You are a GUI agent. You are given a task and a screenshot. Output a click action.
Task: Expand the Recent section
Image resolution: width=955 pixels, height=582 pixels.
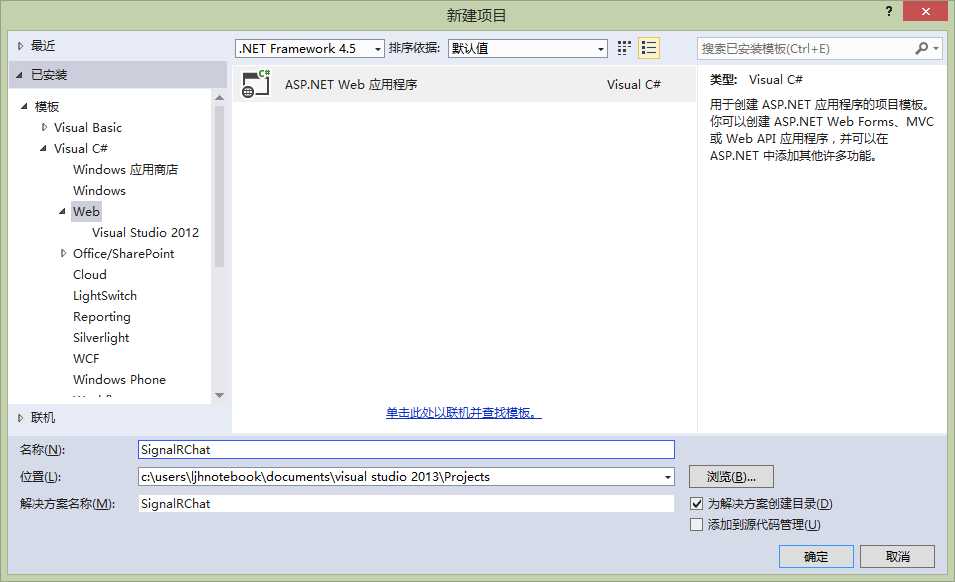tap(20, 46)
